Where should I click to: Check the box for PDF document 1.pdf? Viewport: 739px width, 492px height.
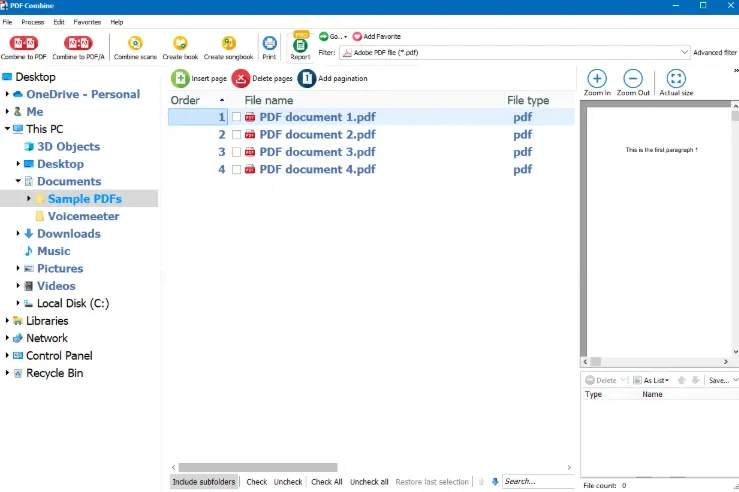[x=236, y=117]
